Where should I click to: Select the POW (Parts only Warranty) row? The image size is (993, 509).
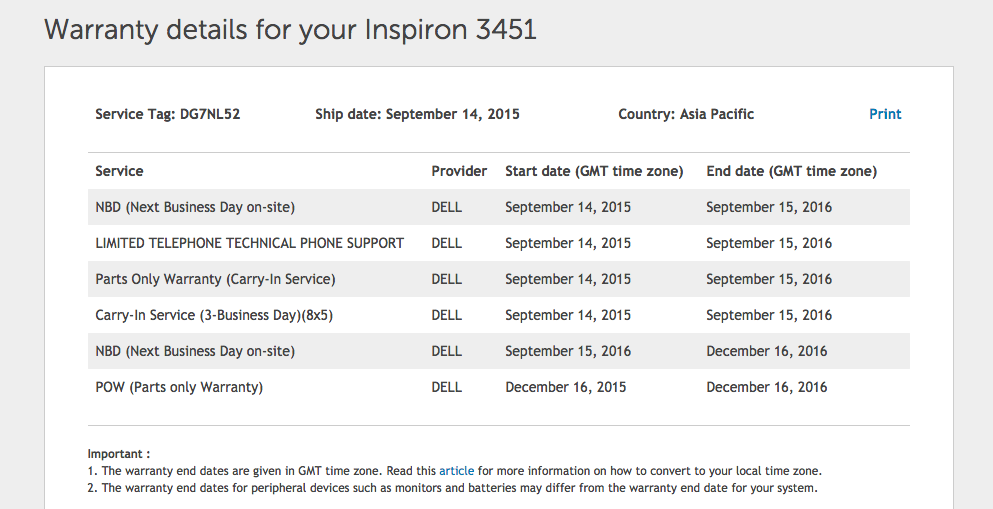[x=498, y=387]
